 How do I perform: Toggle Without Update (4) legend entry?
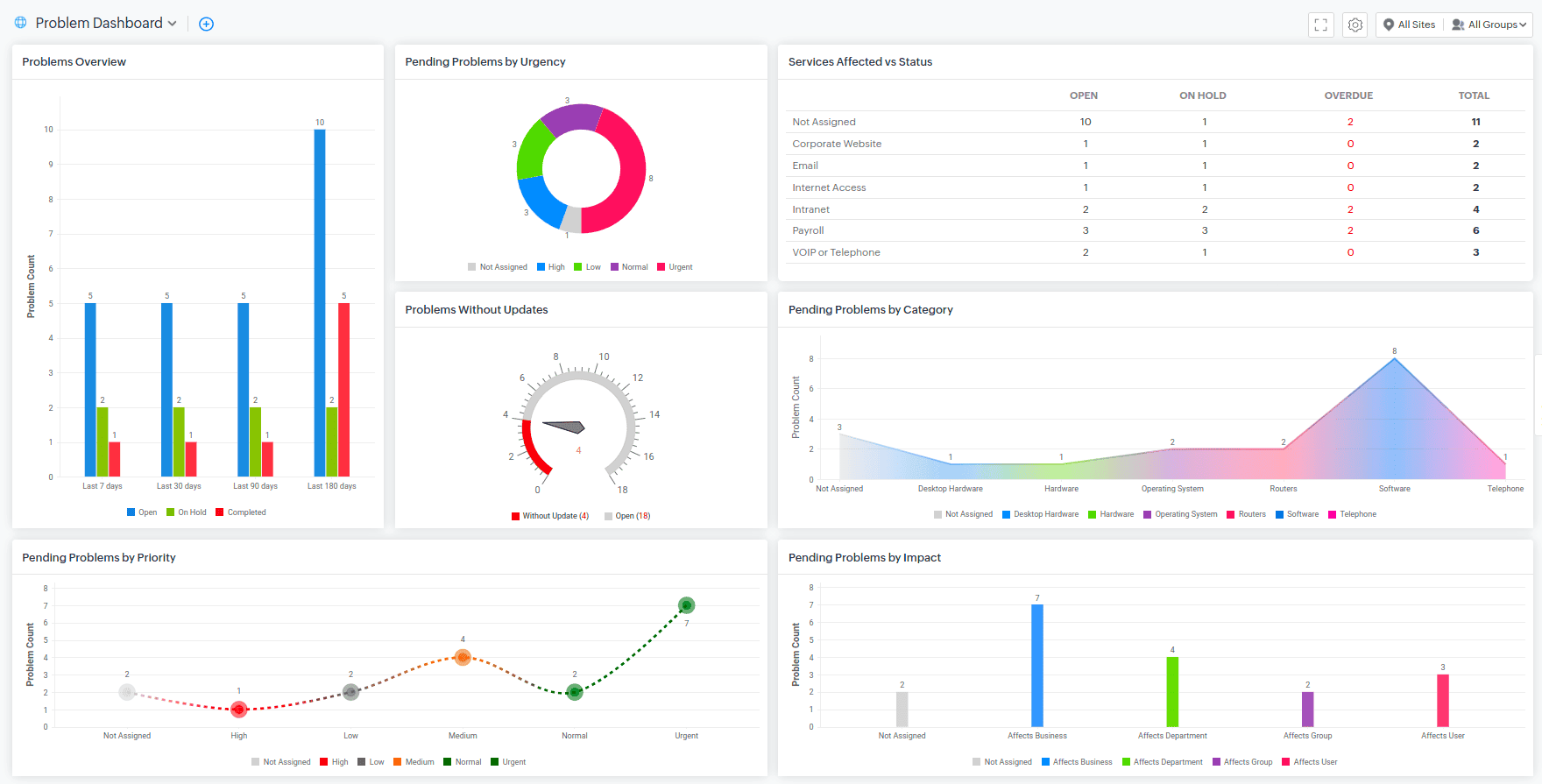[550, 516]
